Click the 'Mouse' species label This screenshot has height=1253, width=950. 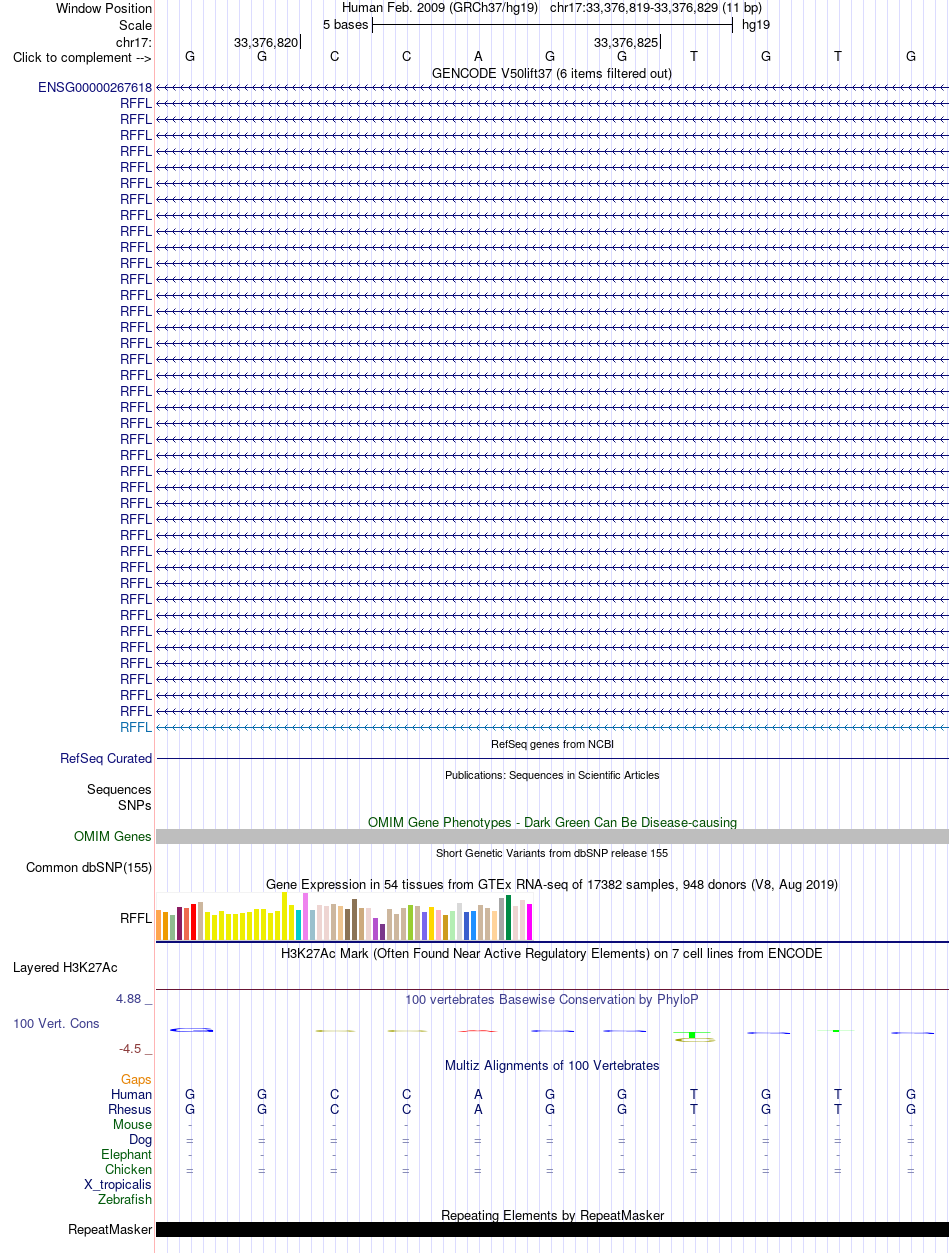pyautogui.click(x=133, y=1124)
